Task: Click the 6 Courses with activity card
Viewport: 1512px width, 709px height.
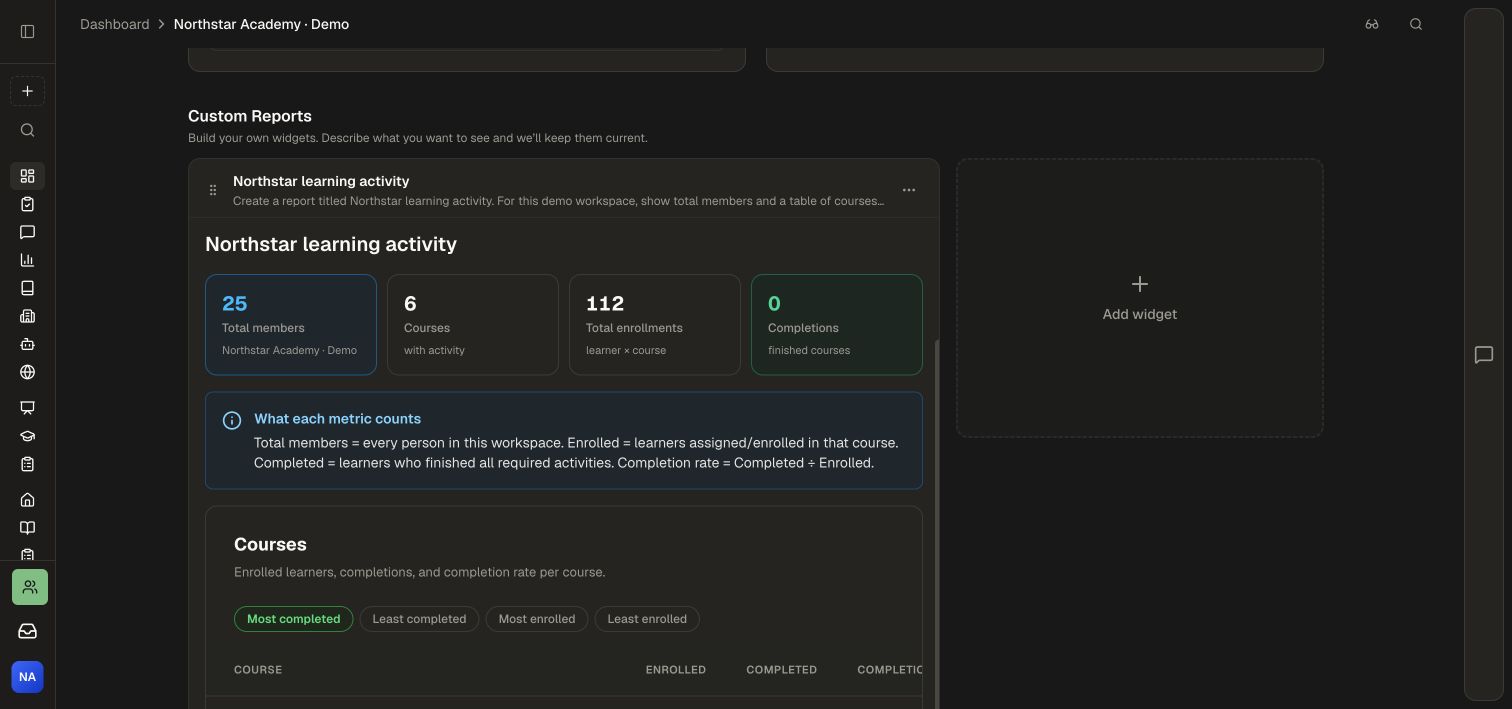Action: (473, 325)
